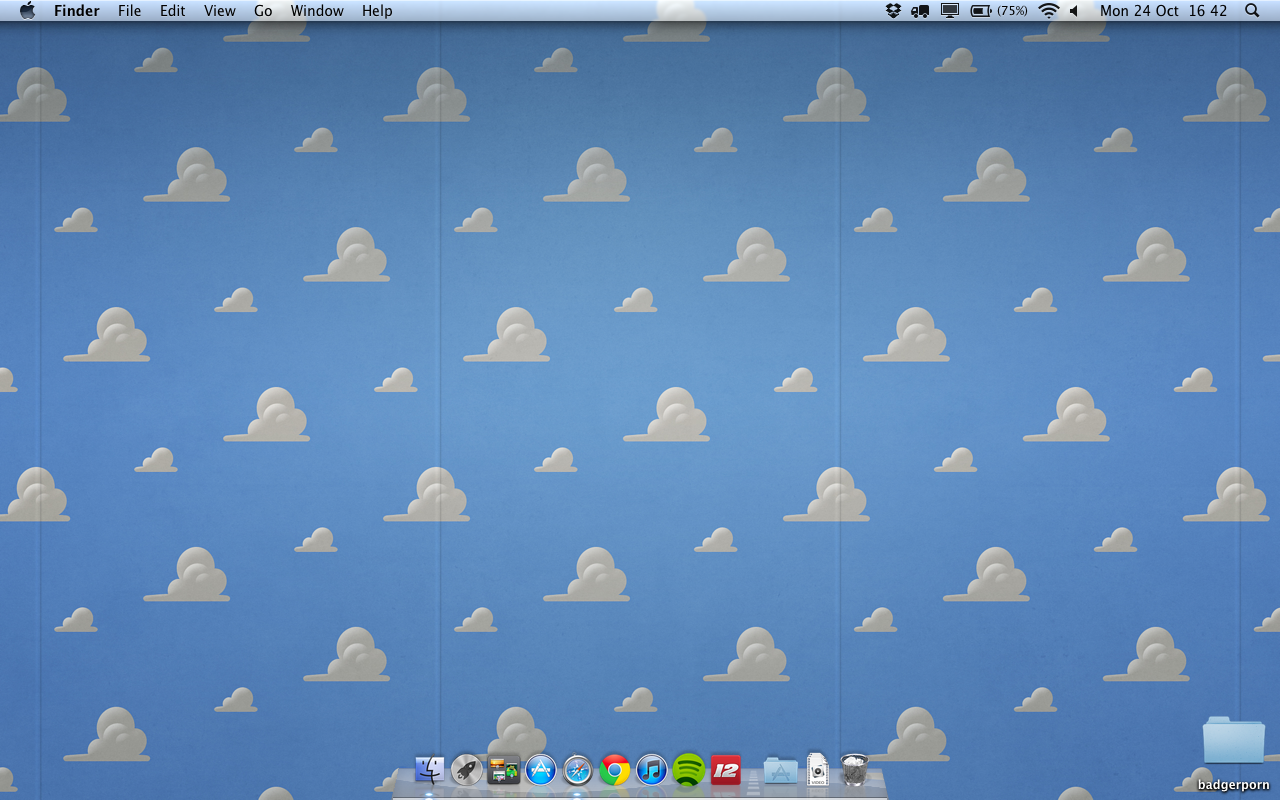Viewport: 1280px width, 800px height.
Task: Click the red 12 app icon
Action: [x=726, y=769]
